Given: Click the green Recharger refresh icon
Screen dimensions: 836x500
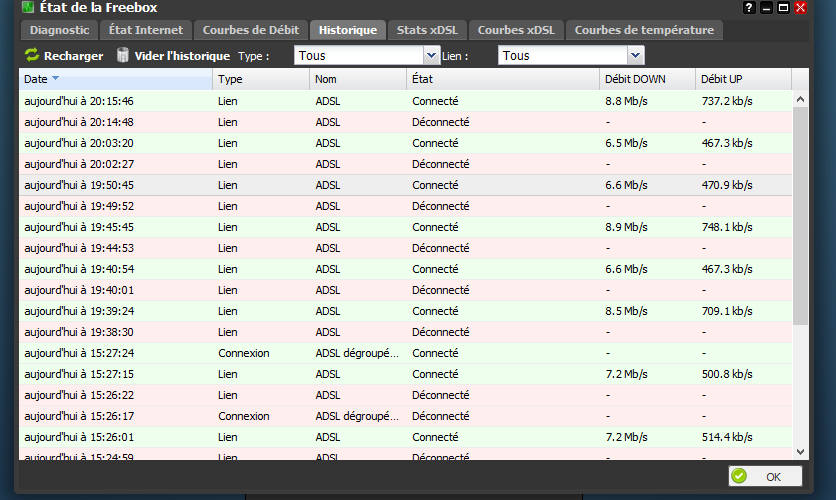Looking at the screenshot, I should 32,55.
